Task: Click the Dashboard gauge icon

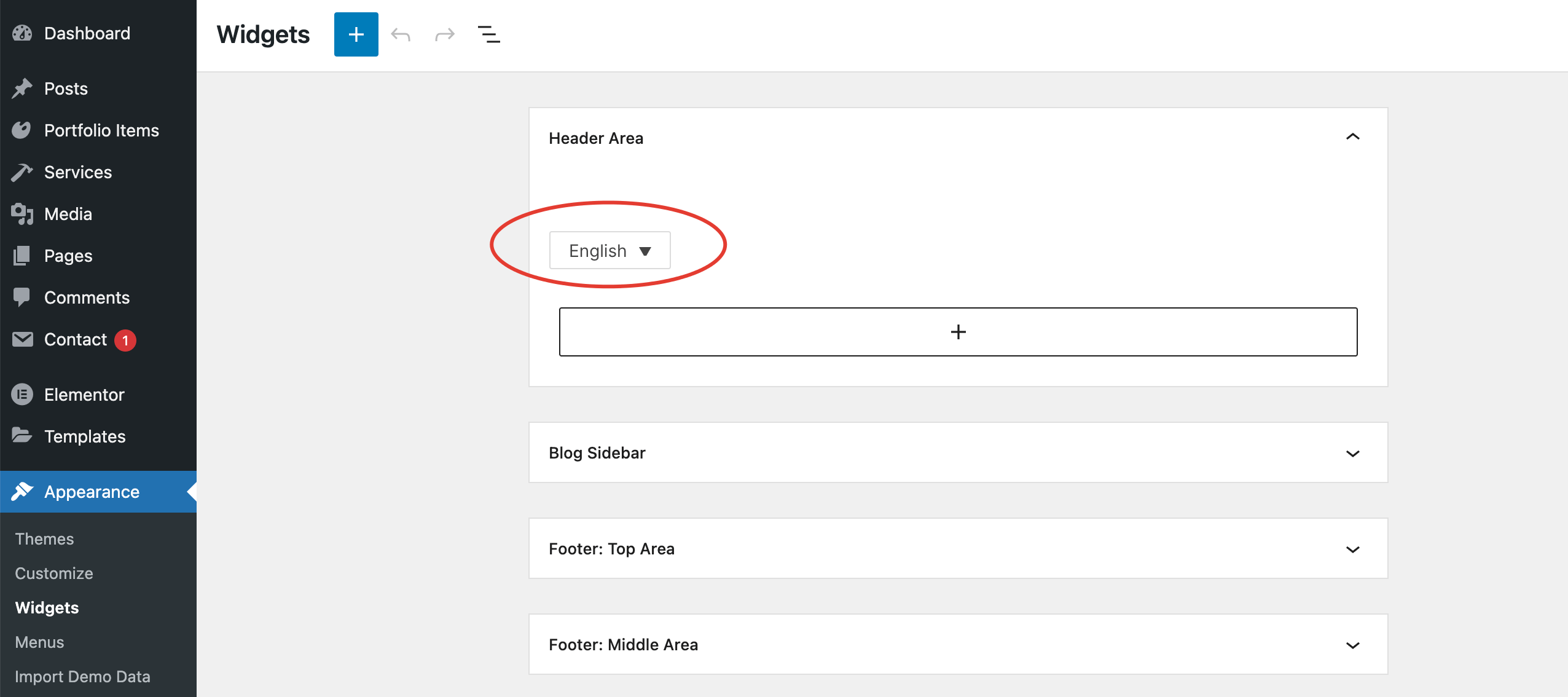Action: pyautogui.click(x=22, y=33)
